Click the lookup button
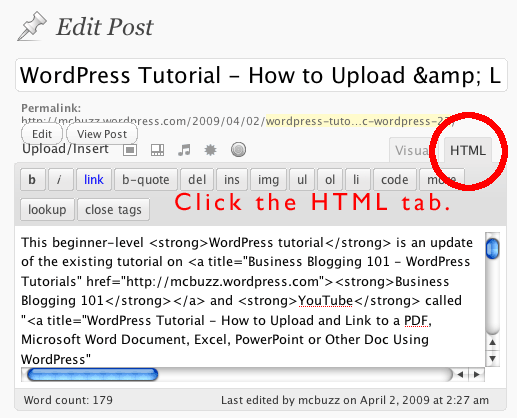 pos(47,210)
